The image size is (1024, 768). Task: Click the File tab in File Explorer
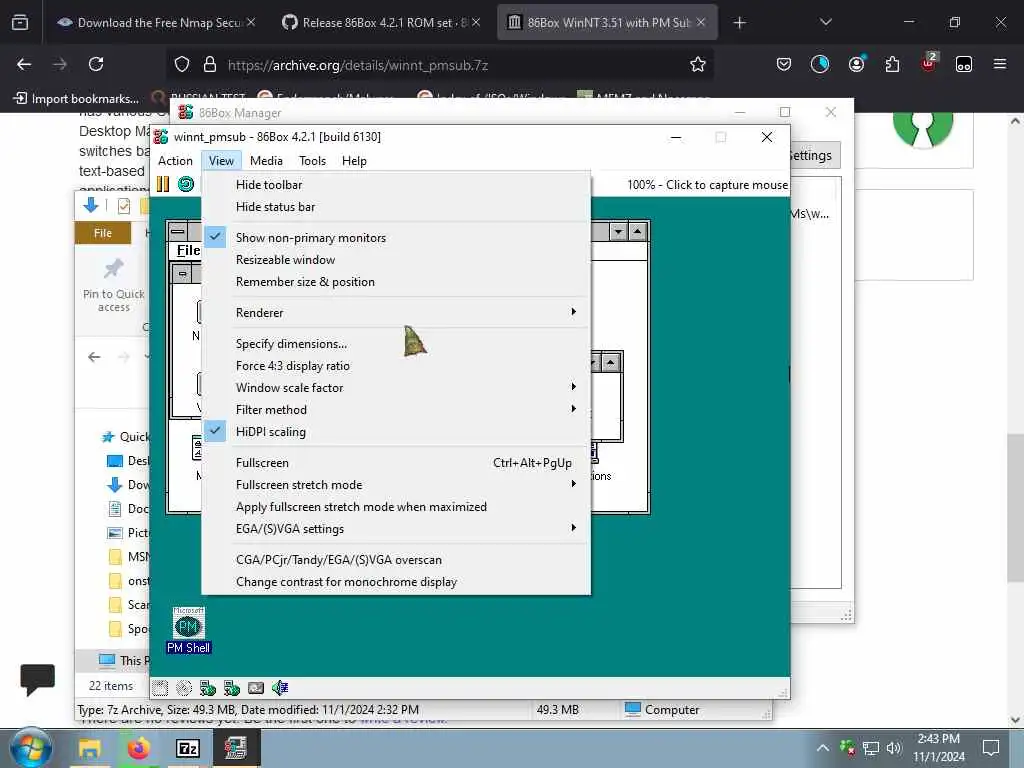103,233
